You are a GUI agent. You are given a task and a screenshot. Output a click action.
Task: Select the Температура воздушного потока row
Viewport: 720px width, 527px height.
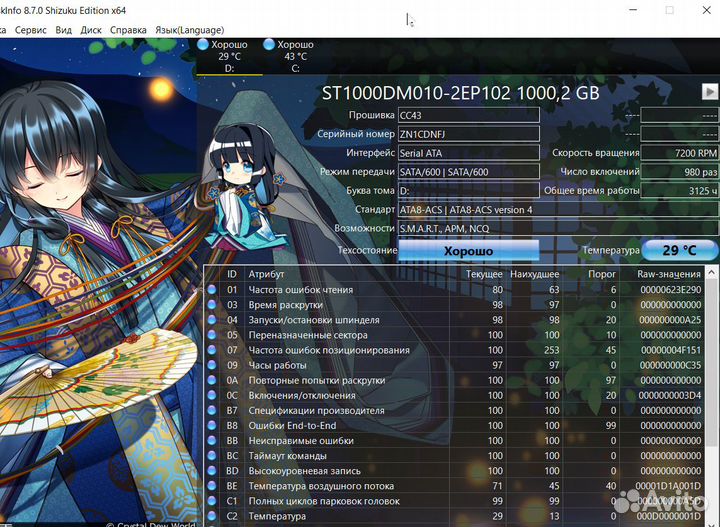[x=455, y=486]
